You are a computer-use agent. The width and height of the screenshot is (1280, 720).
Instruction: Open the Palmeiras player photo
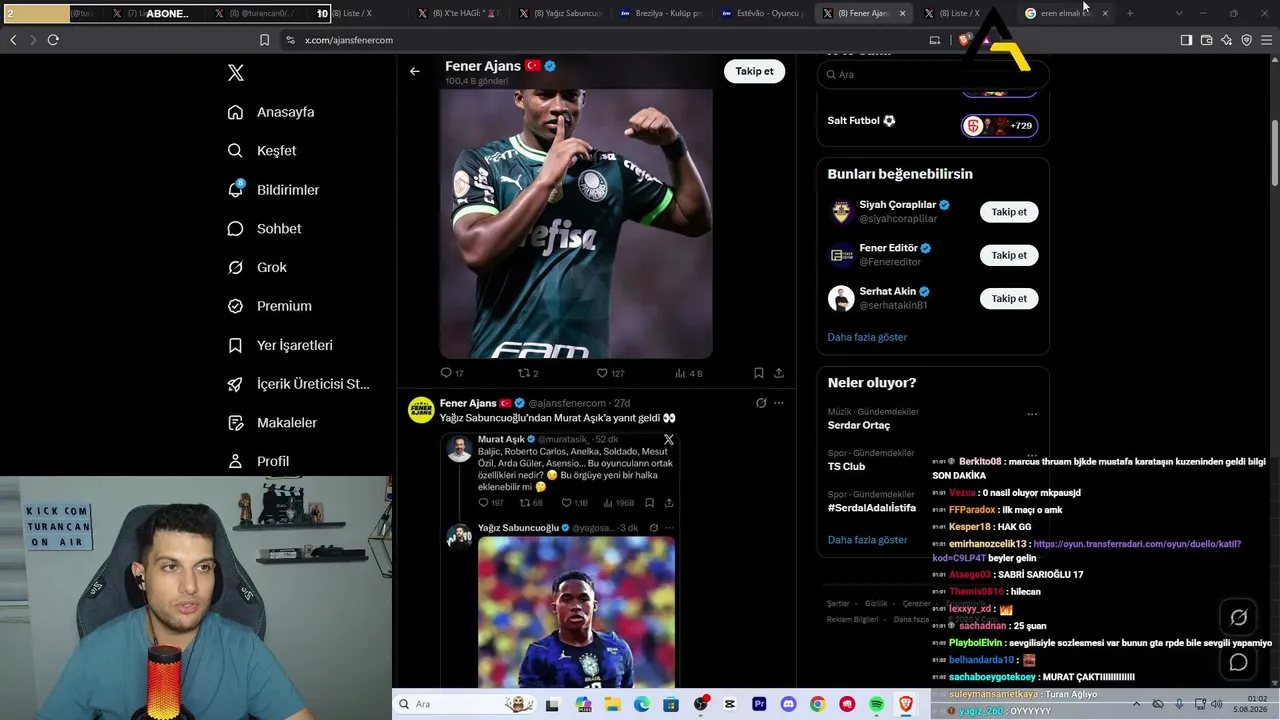click(576, 223)
